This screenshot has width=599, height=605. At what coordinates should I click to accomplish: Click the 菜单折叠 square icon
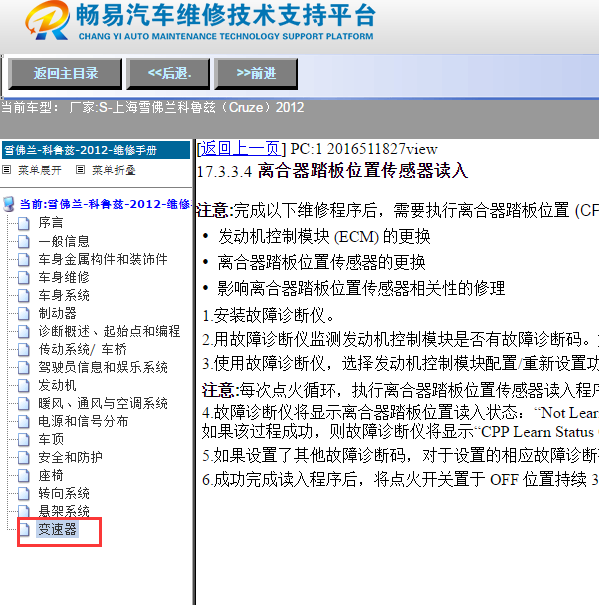(x=80, y=170)
